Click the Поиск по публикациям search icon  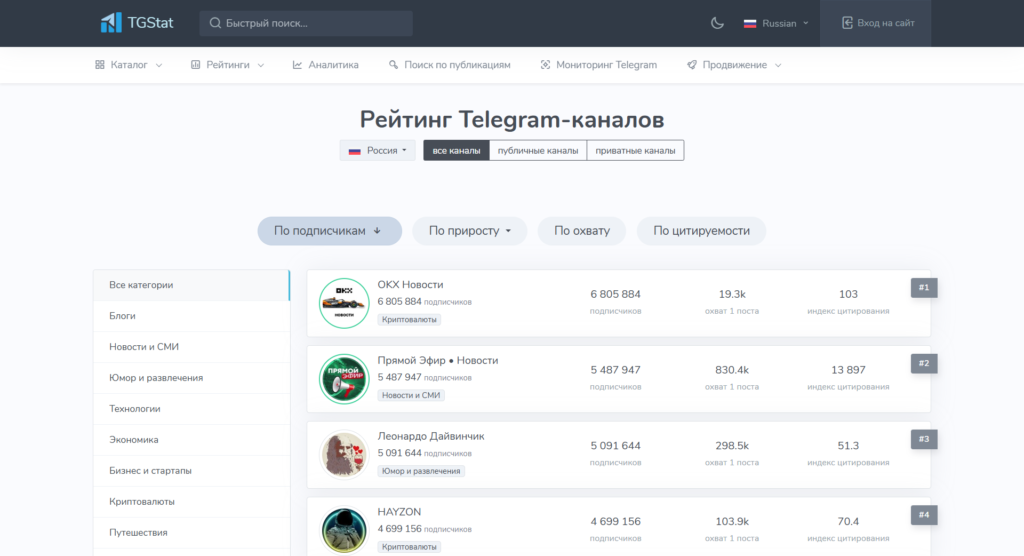point(393,65)
